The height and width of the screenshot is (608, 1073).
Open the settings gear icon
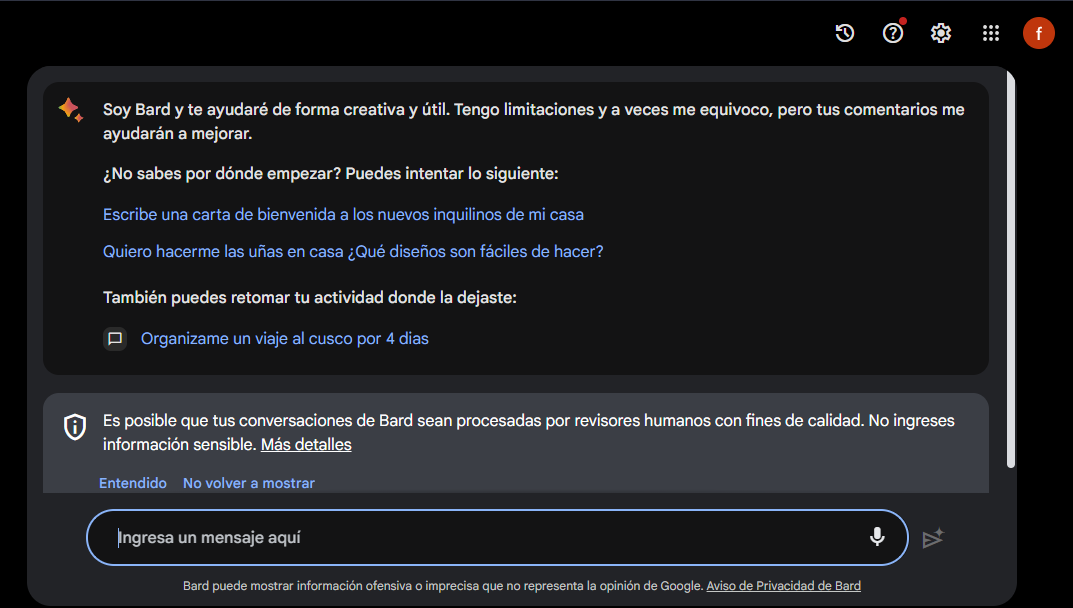pos(941,33)
